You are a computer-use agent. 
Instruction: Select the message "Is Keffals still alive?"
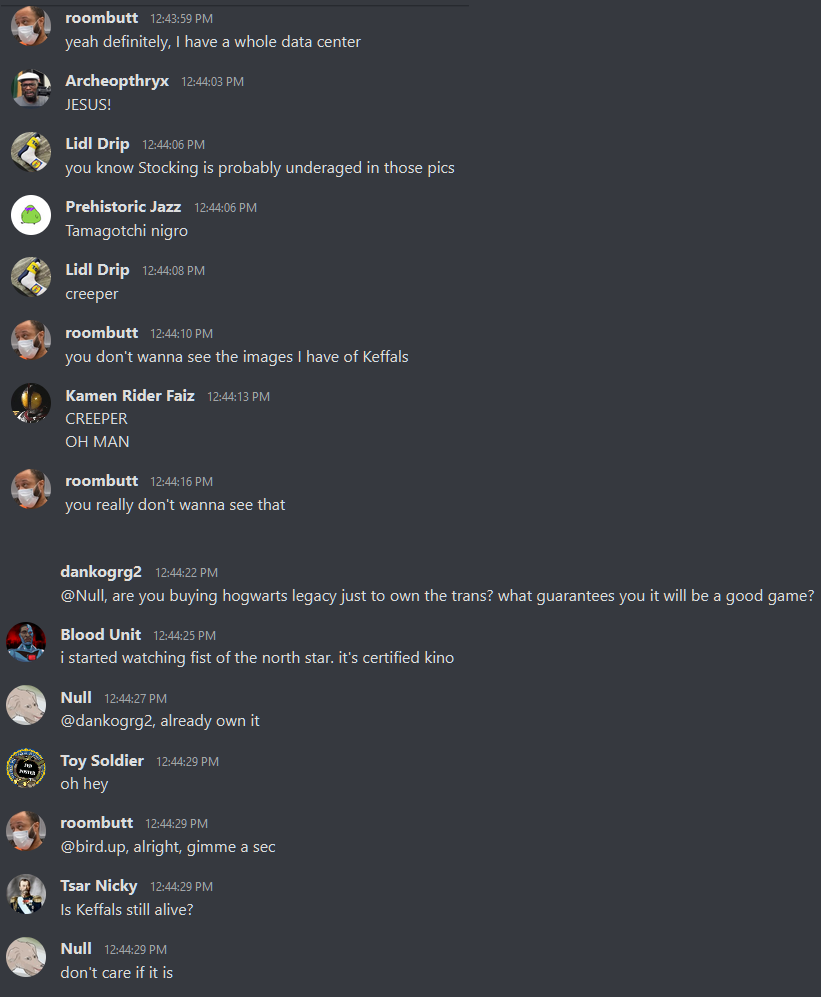click(127, 910)
